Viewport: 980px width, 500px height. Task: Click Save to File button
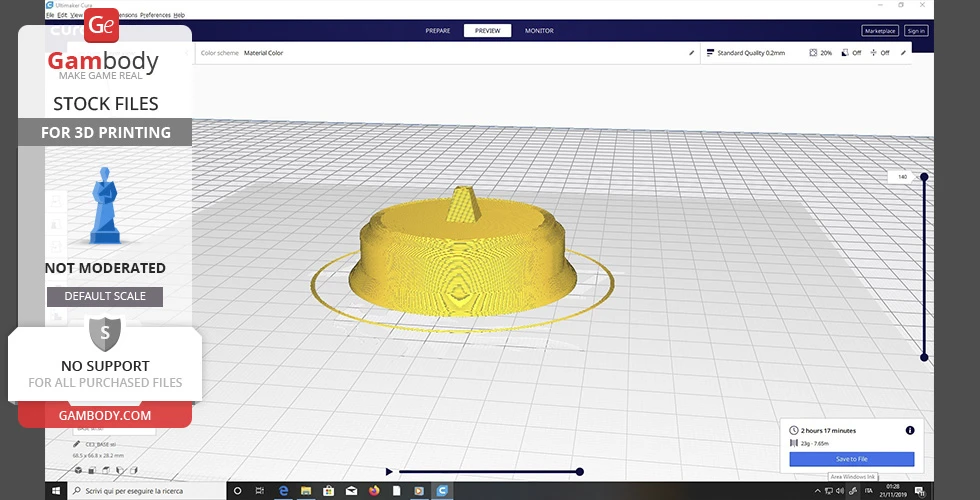click(852, 459)
